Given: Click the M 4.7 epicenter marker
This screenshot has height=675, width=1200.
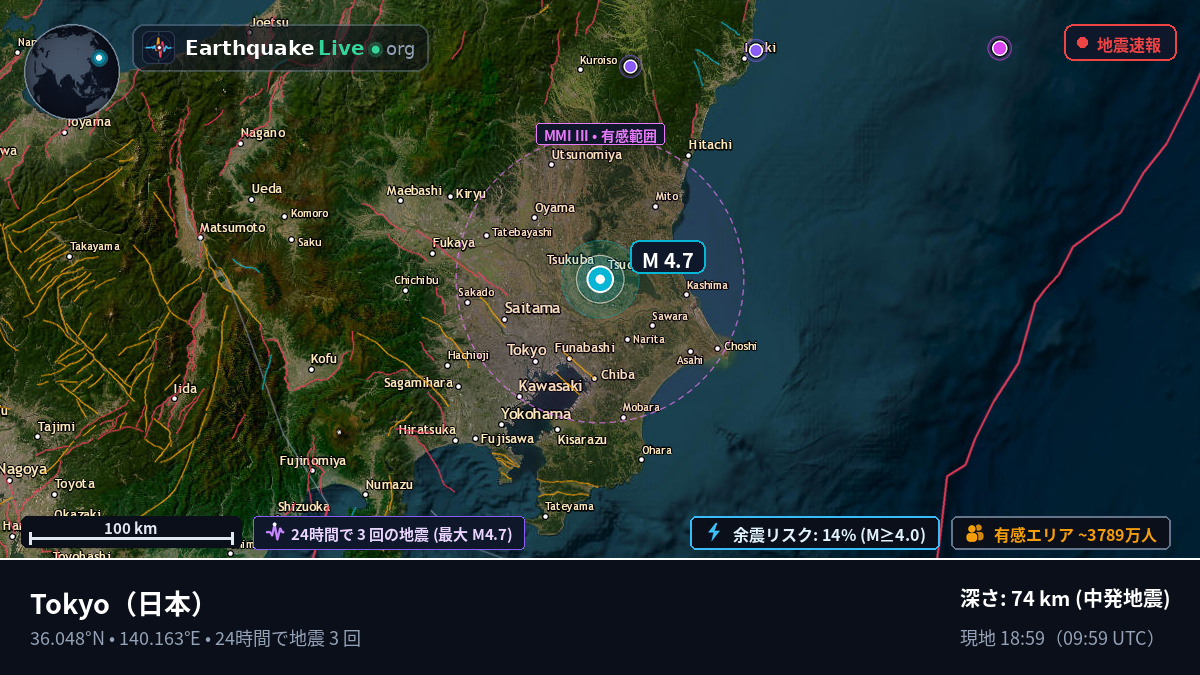Looking at the screenshot, I should tap(600, 280).
